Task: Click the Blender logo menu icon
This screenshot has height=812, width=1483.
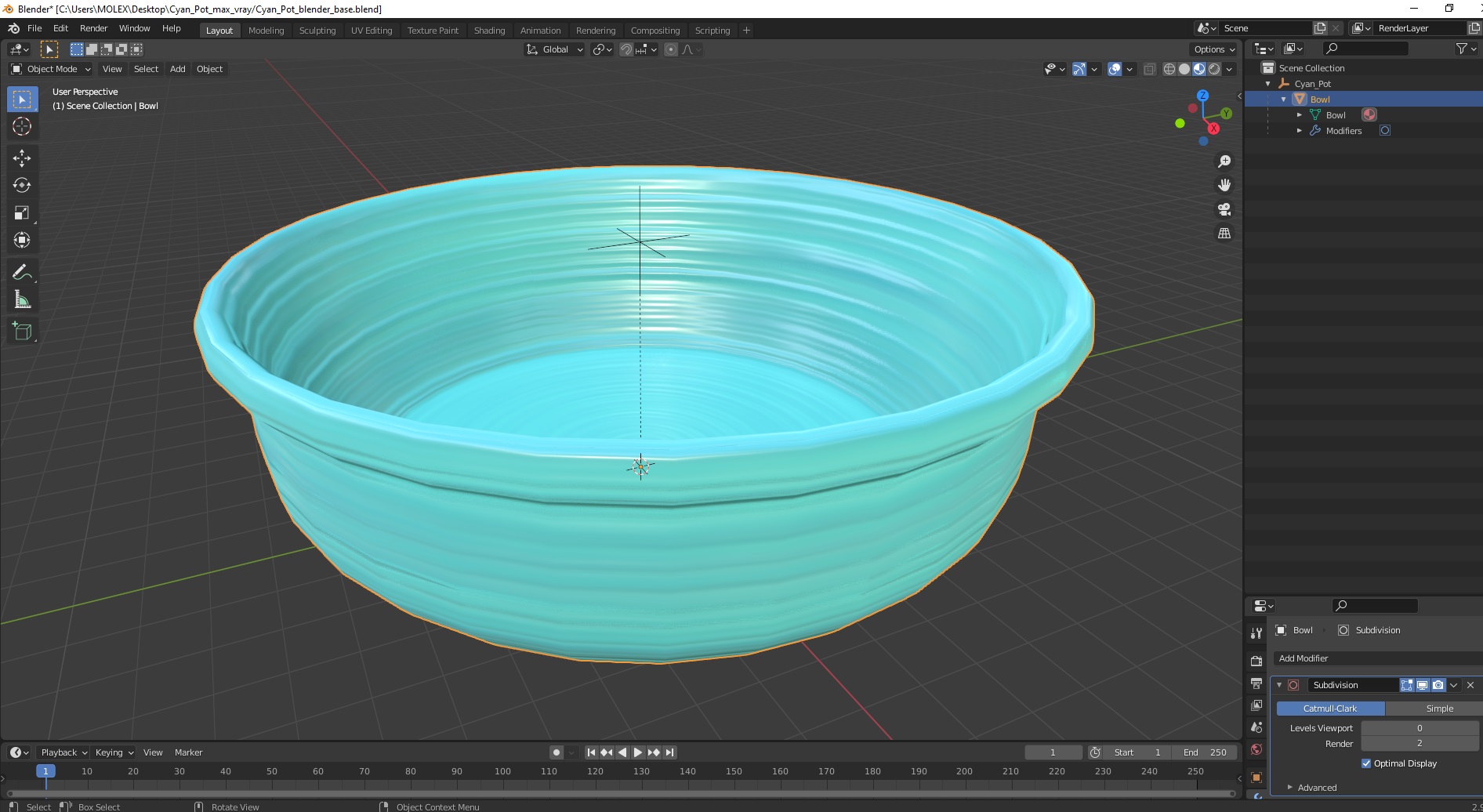Action: point(13,28)
